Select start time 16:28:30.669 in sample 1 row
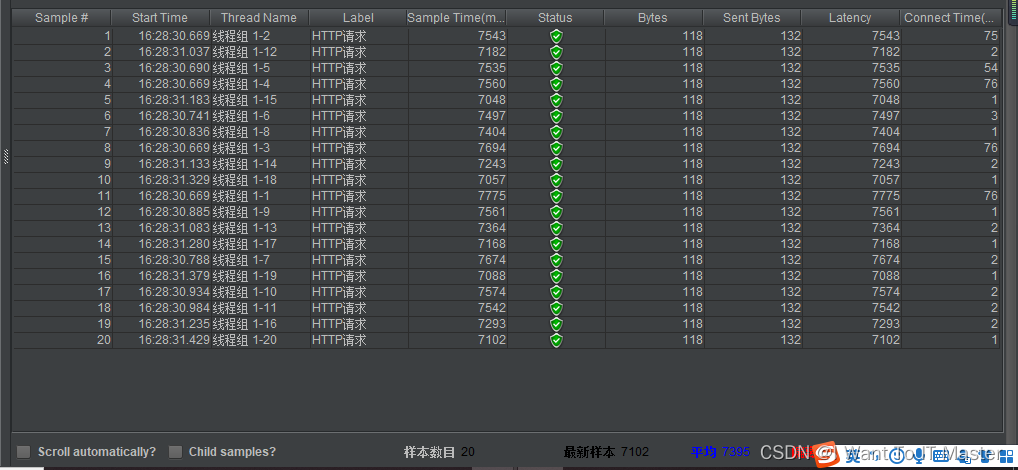The image size is (1018, 470). tap(173, 36)
